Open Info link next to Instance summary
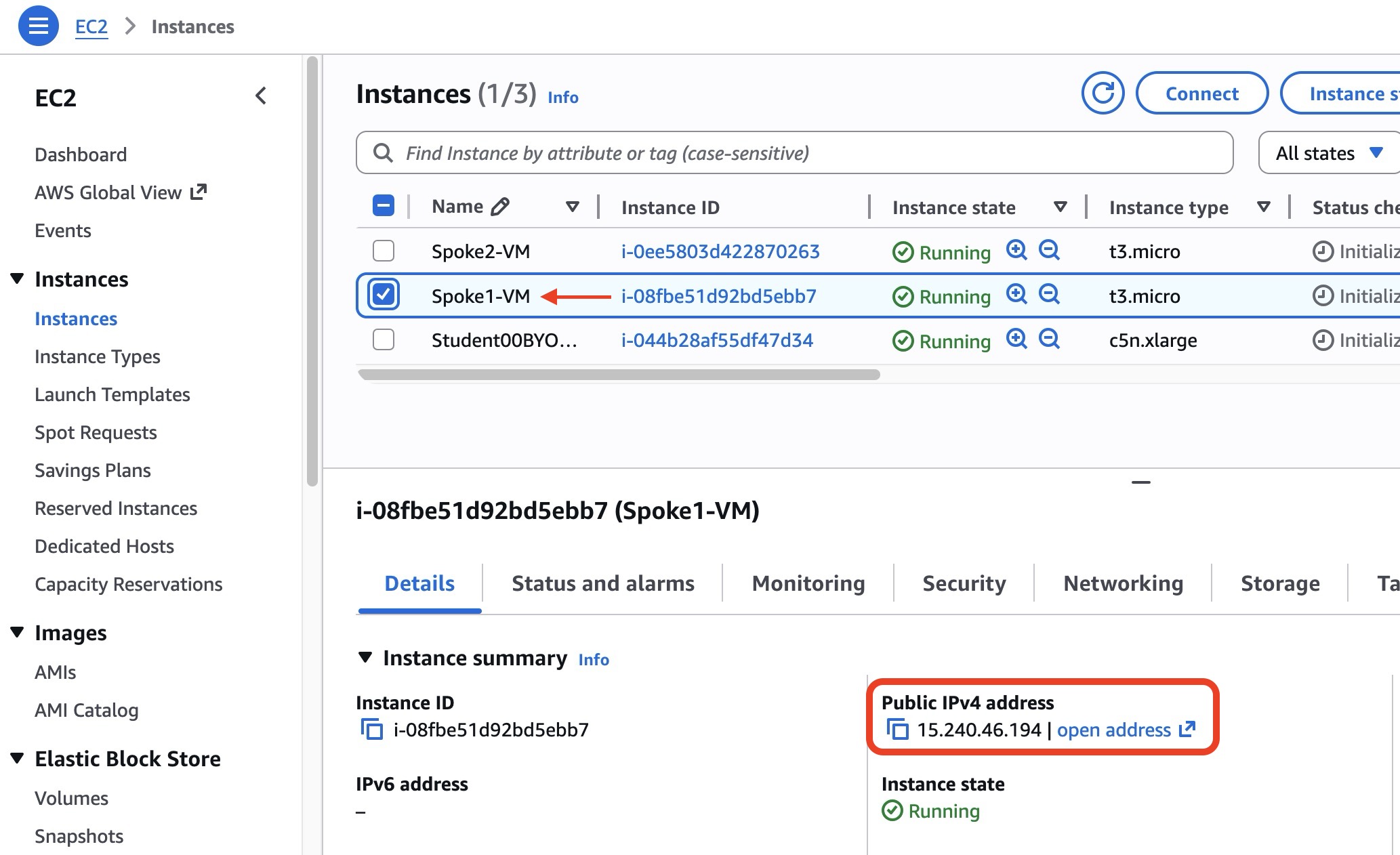The image size is (1400, 855). [594, 659]
